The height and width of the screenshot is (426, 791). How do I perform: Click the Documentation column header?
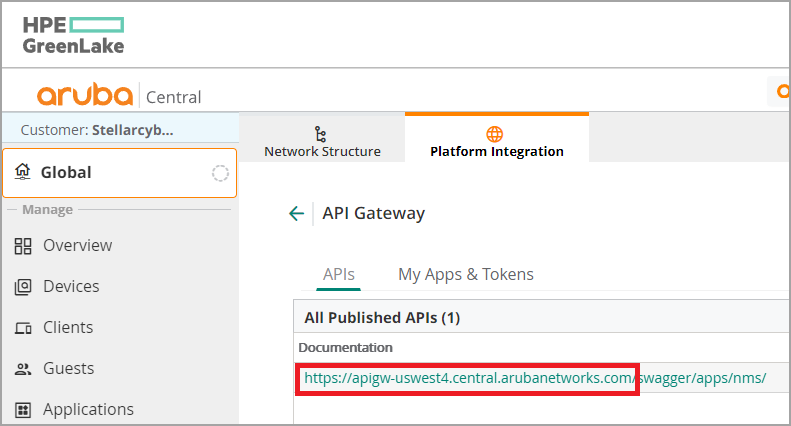[x=348, y=347]
